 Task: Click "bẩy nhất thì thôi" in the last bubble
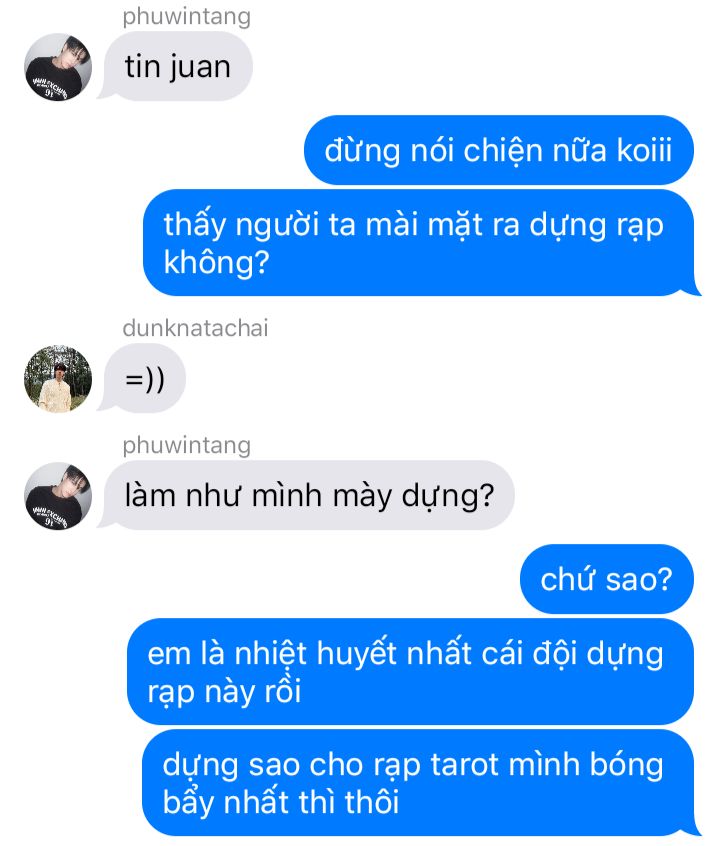click(281, 802)
